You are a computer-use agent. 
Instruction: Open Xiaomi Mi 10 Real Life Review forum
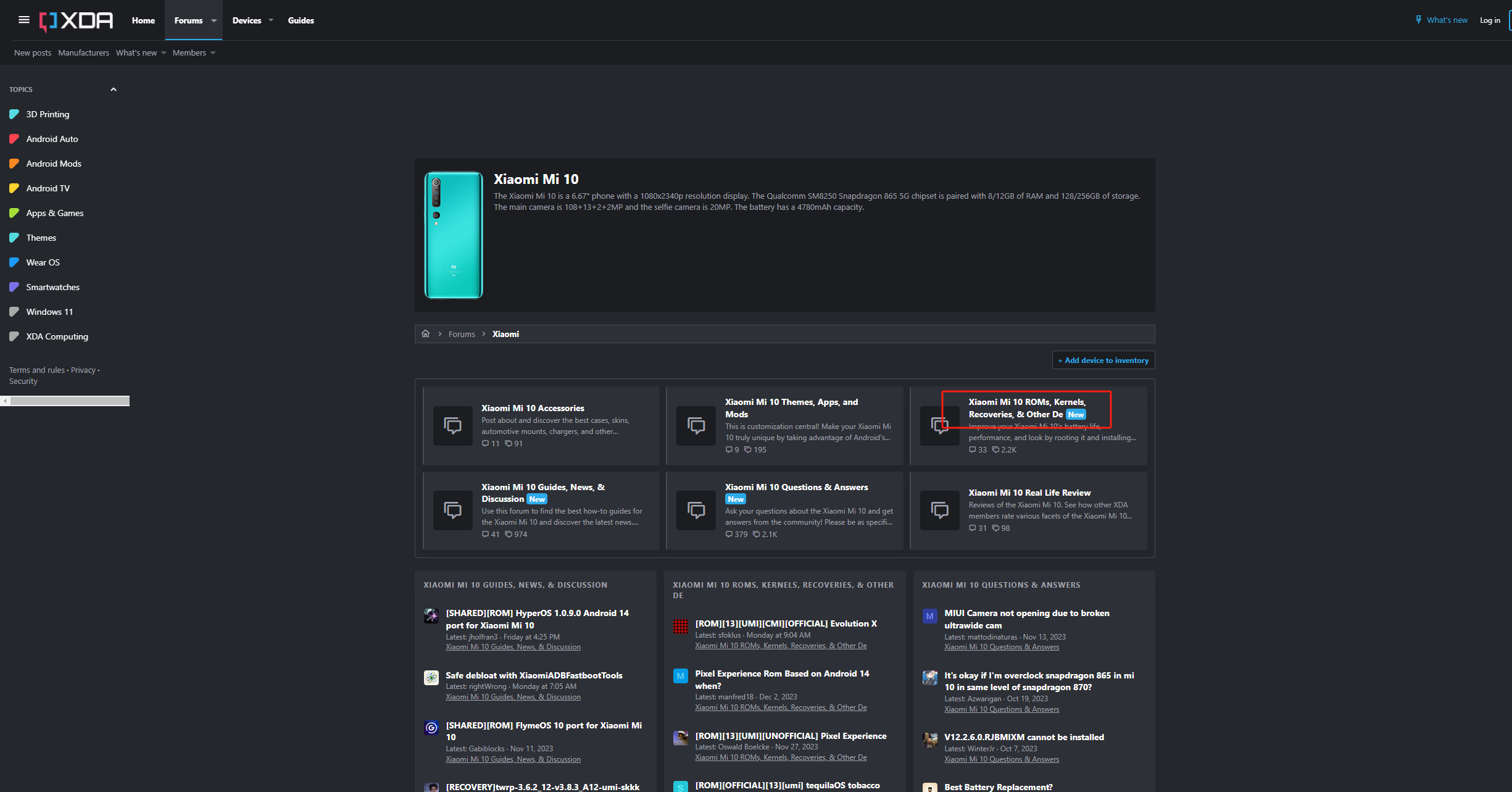click(x=1029, y=493)
